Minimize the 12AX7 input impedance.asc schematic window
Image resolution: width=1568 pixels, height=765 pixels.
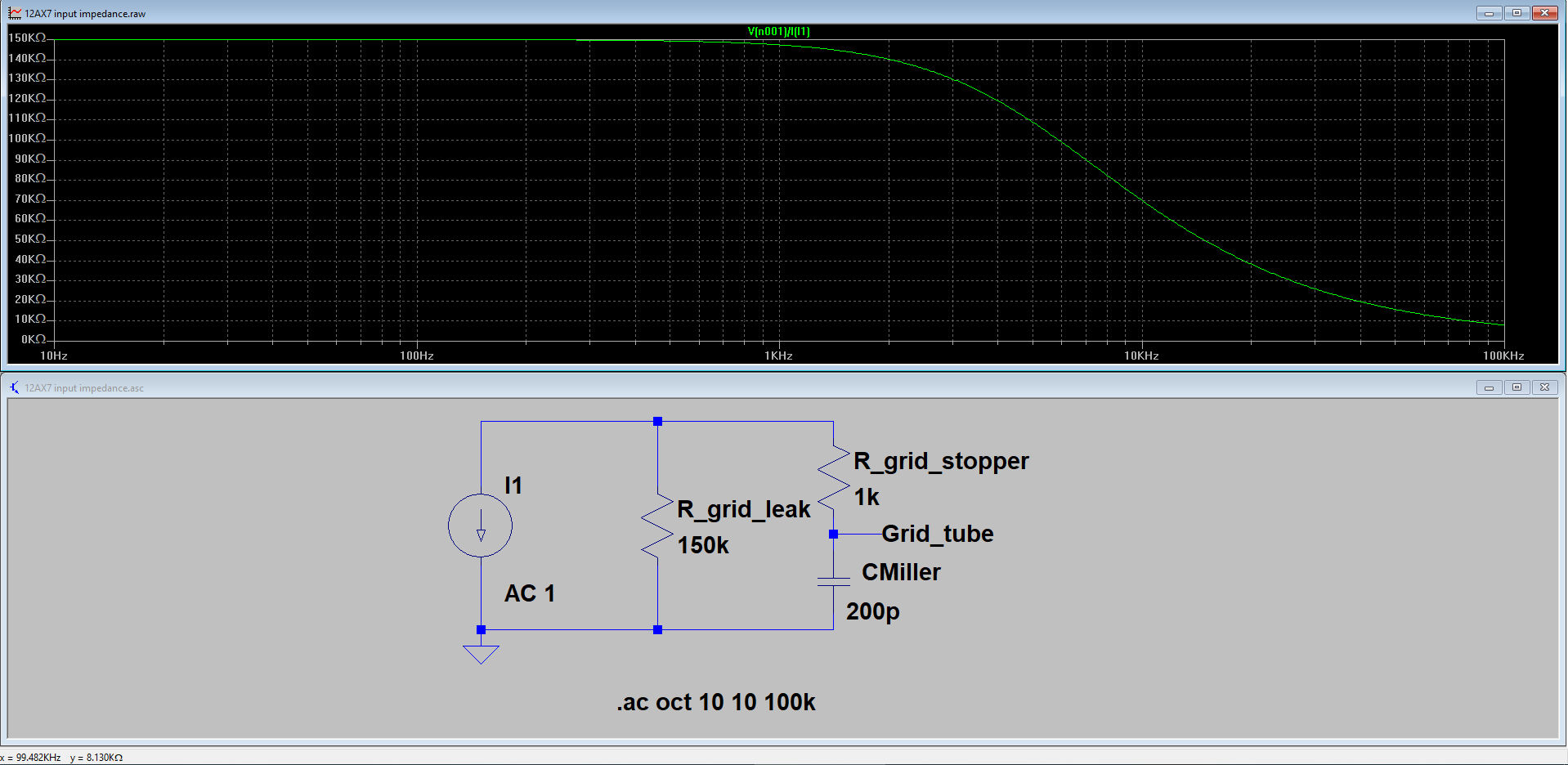pyautogui.click(x=1489, y=387)
